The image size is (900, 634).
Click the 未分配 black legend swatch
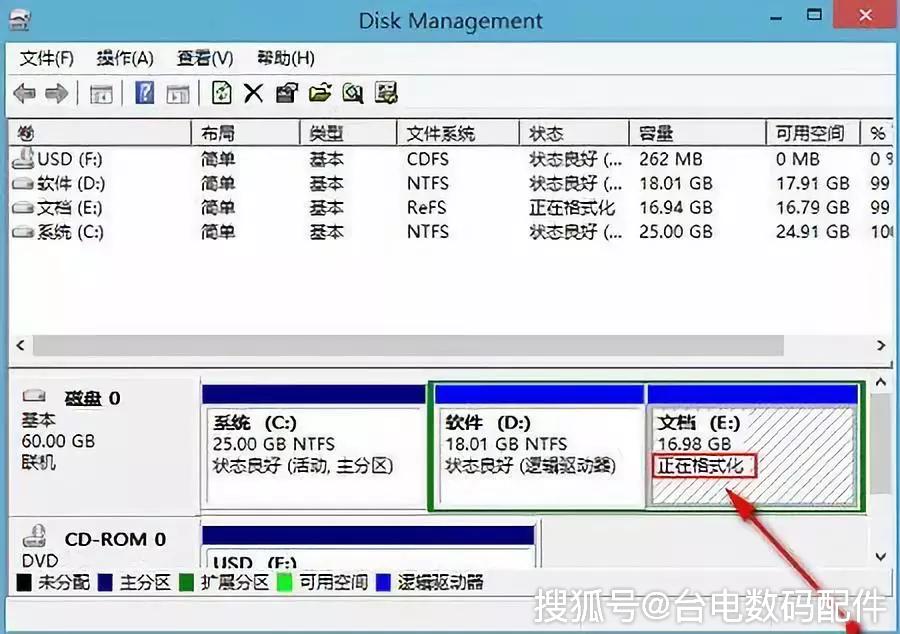tap(24, 582)
